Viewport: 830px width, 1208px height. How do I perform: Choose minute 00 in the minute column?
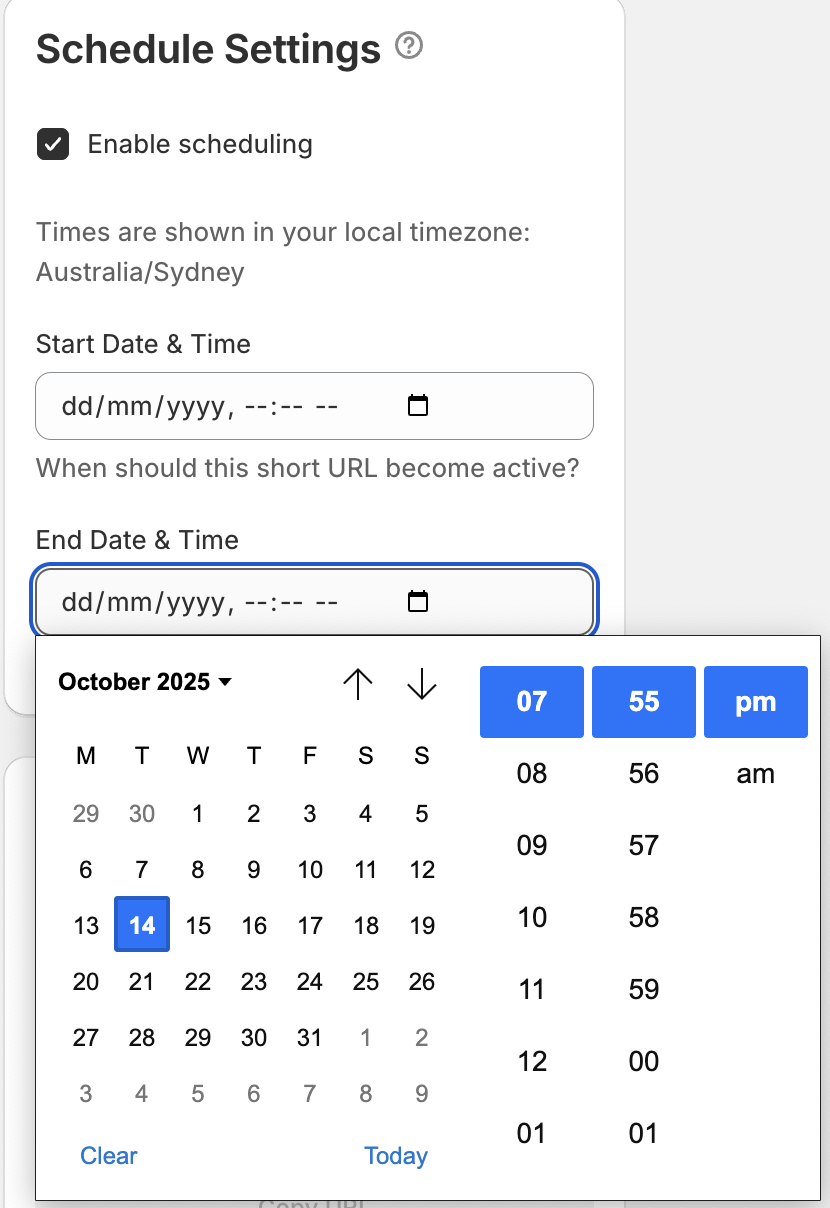click(x=643, y=1061)
